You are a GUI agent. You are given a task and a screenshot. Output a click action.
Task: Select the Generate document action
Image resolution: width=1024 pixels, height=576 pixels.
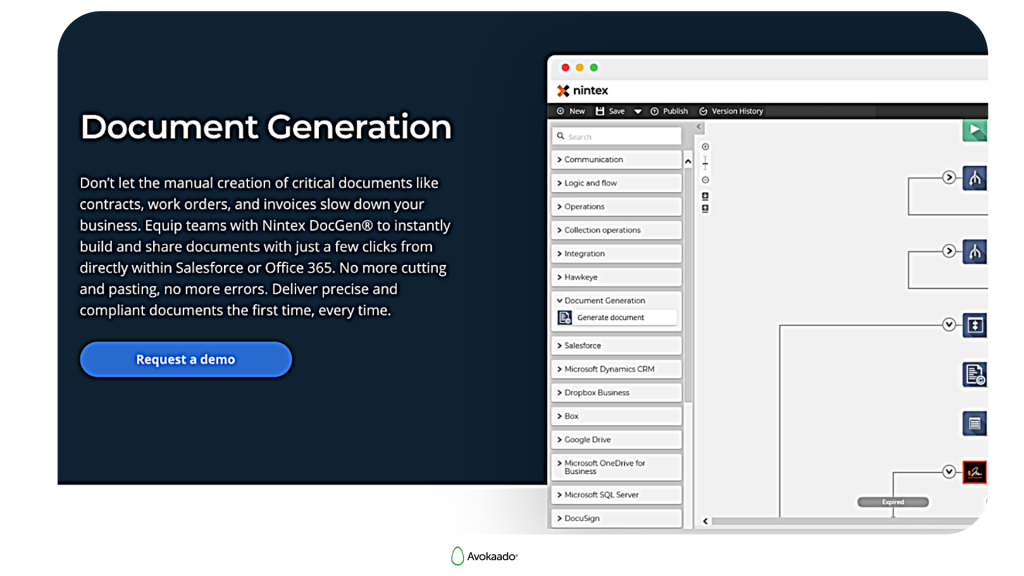616,317
